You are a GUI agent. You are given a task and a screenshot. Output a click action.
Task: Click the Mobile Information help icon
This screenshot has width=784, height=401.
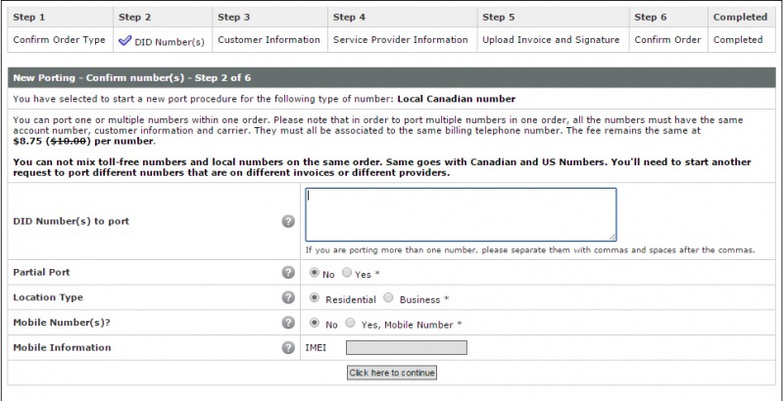(288, 348)
